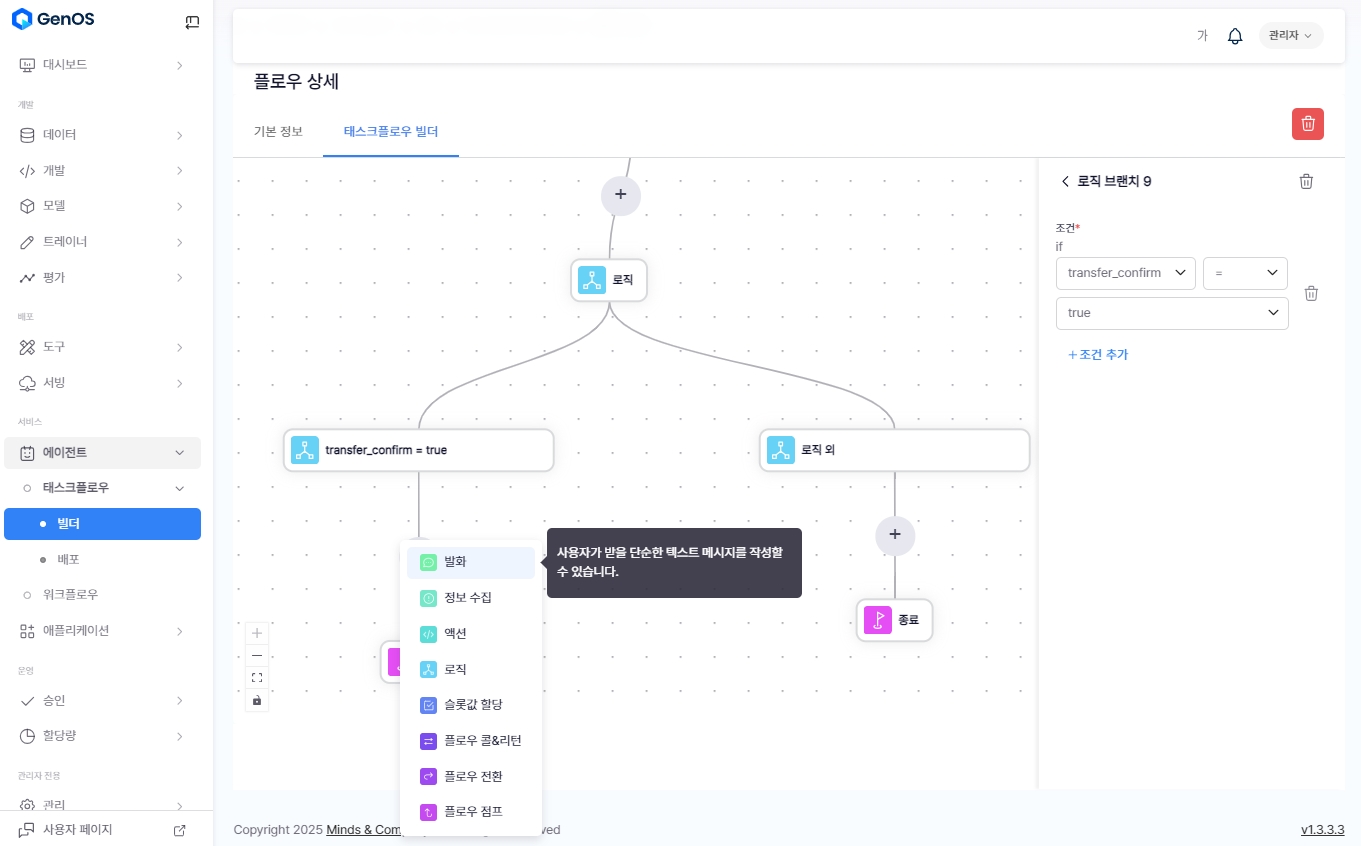The image size is (1361, 846).
Task: Select 발화 from the node menu
Action: (470, 562)
